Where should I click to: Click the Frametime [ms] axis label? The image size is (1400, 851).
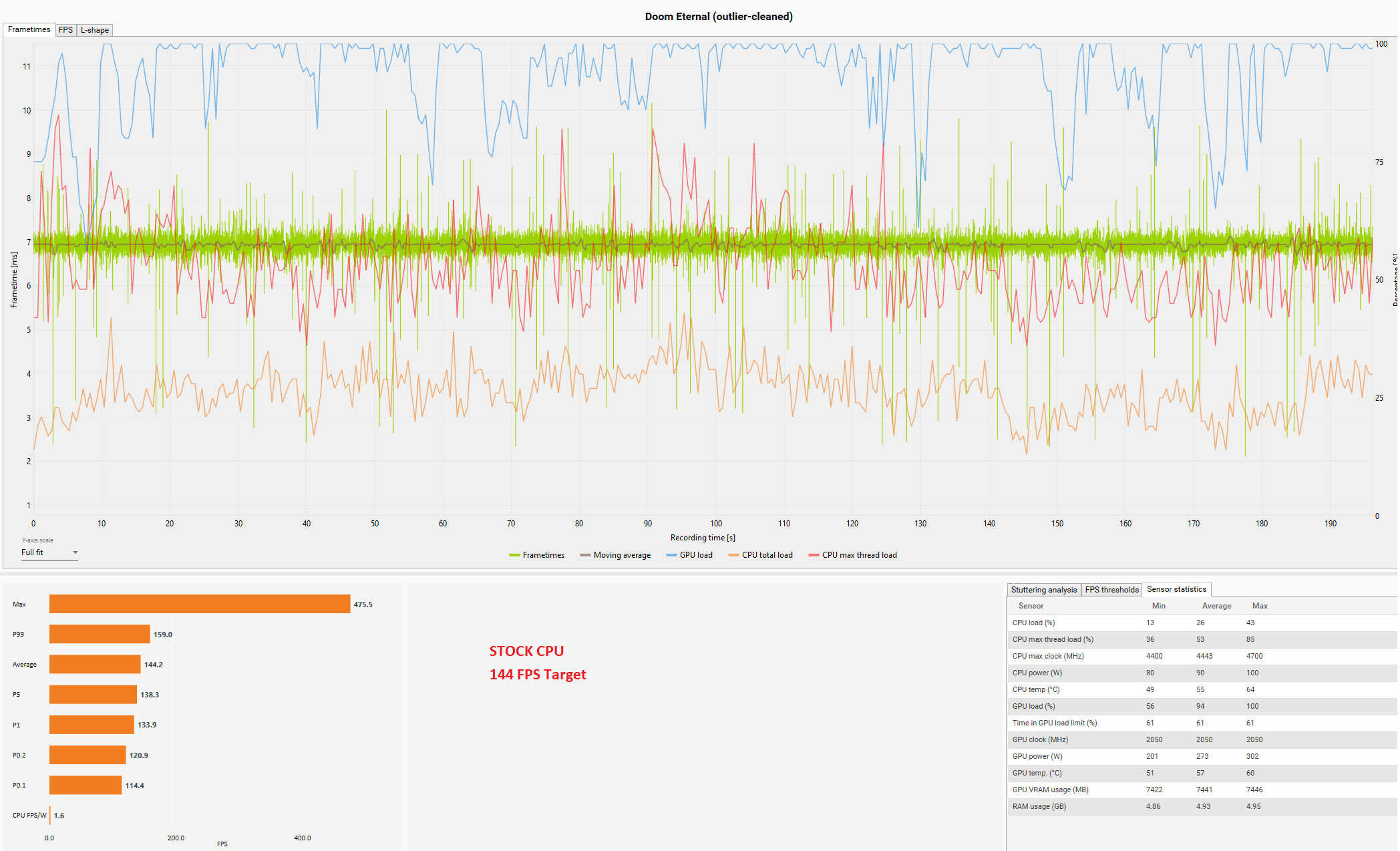click(14, 279)
